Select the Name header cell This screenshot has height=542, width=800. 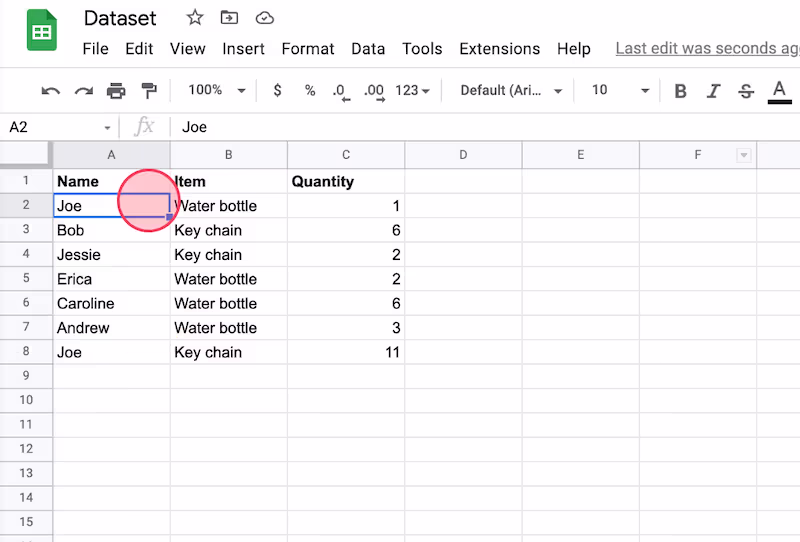pyautogui.click(x=111, y=181)
